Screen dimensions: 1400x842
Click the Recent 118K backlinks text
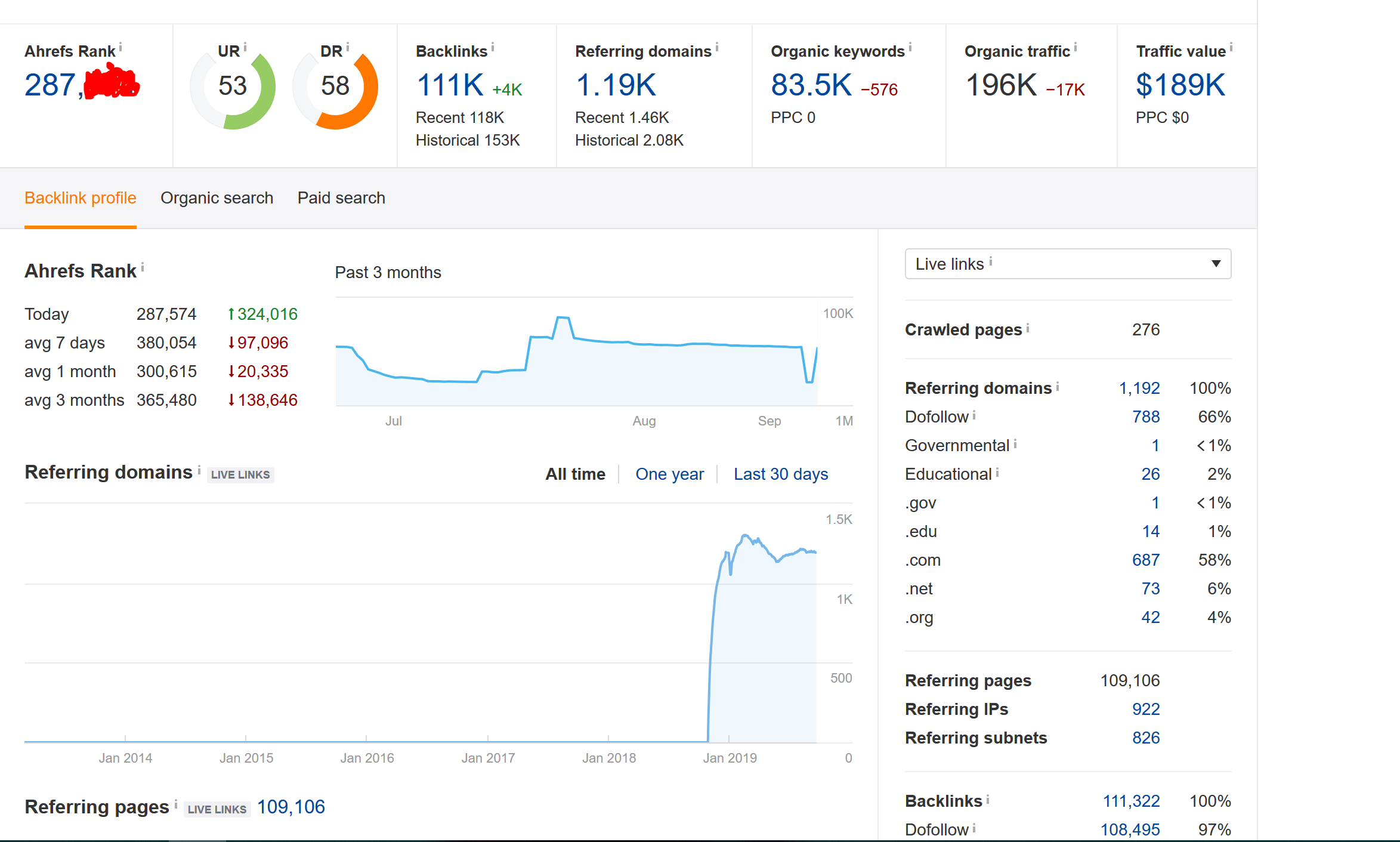pos(460,118)
